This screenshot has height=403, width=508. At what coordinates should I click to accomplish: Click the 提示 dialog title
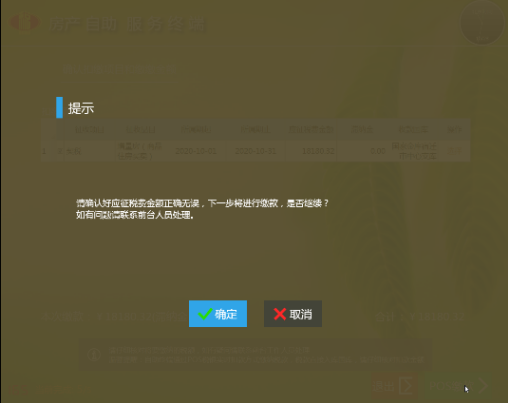click(81, 108)
